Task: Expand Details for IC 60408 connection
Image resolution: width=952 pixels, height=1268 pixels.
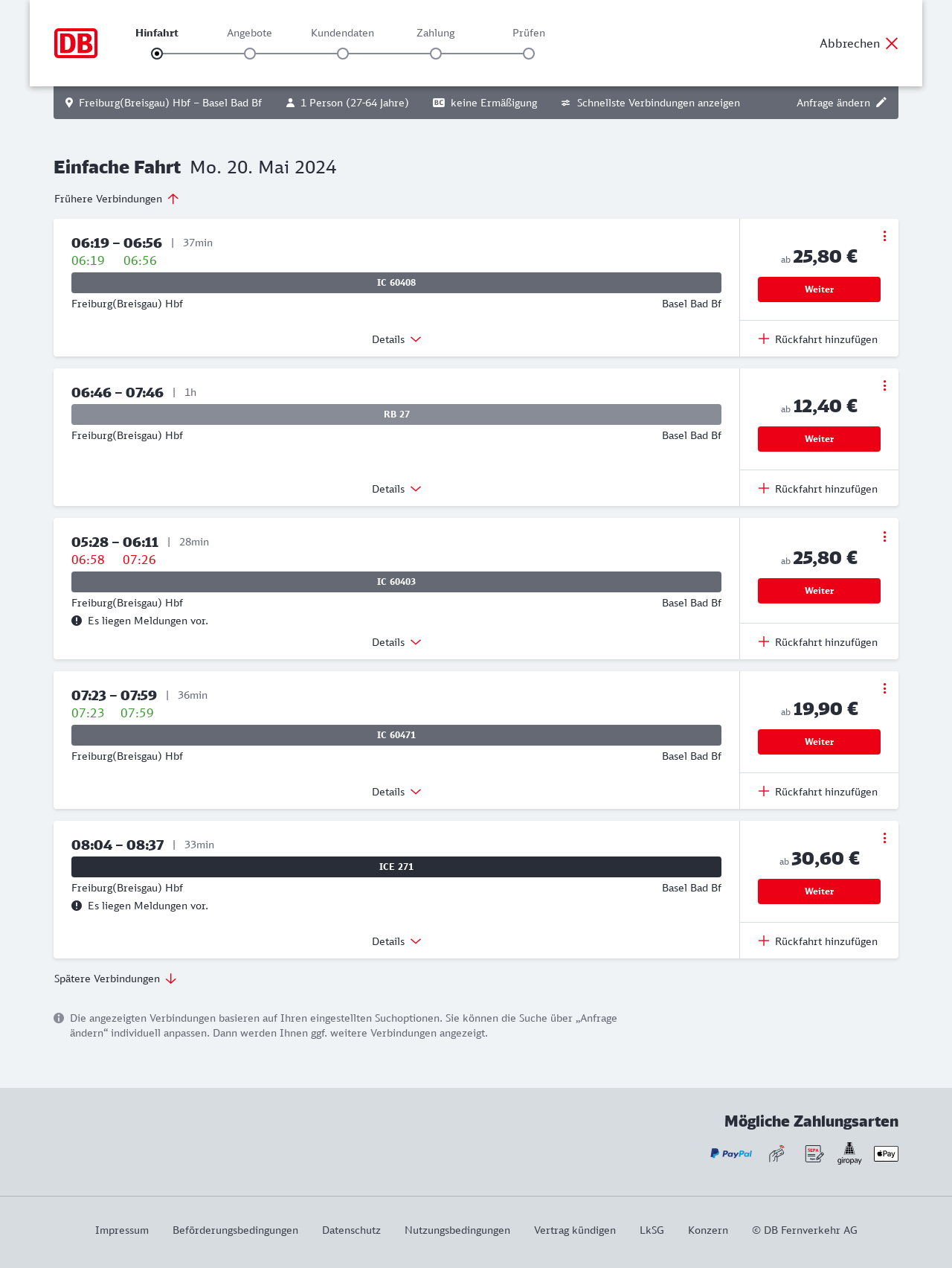Action: pyautogui.click(x=396, y=339)
